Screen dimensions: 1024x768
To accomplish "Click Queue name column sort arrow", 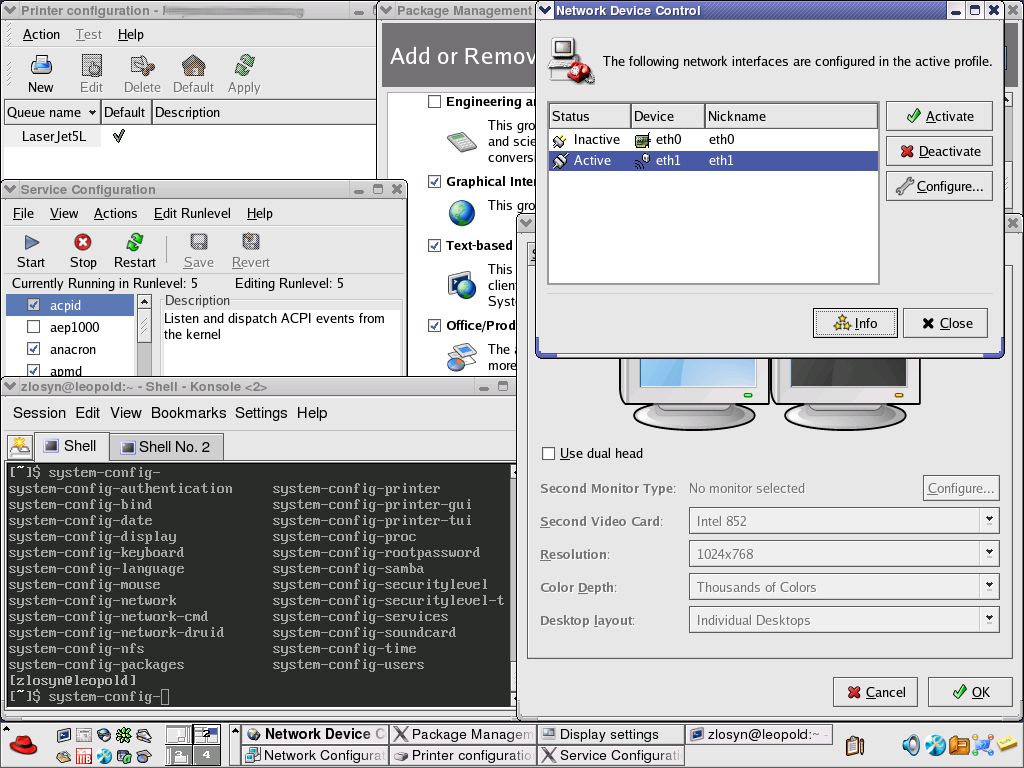I will coord(92,112).
